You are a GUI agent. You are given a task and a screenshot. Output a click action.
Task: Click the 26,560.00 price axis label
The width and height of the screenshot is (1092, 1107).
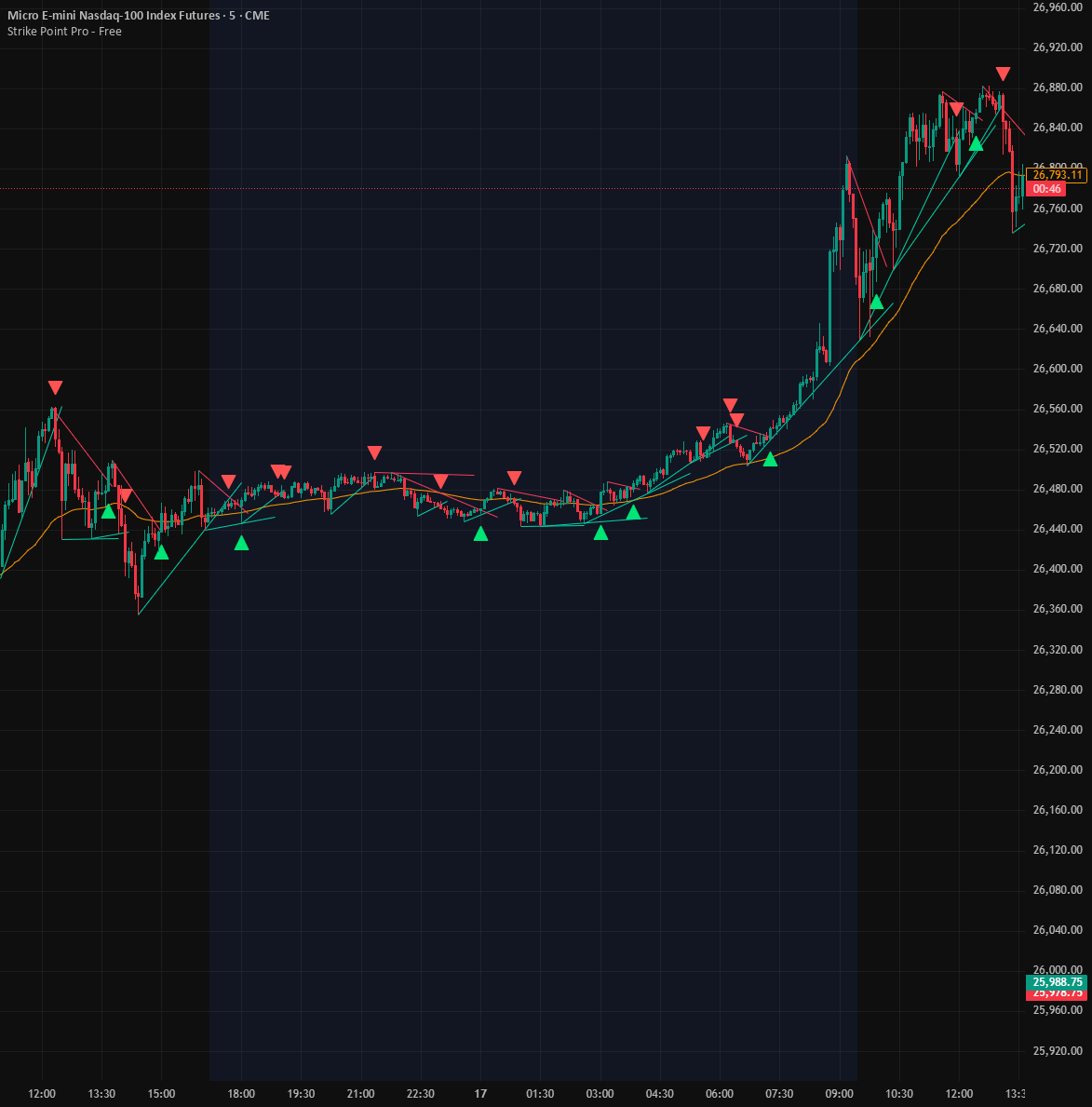pyautogui.click(x=1057, y=409)
